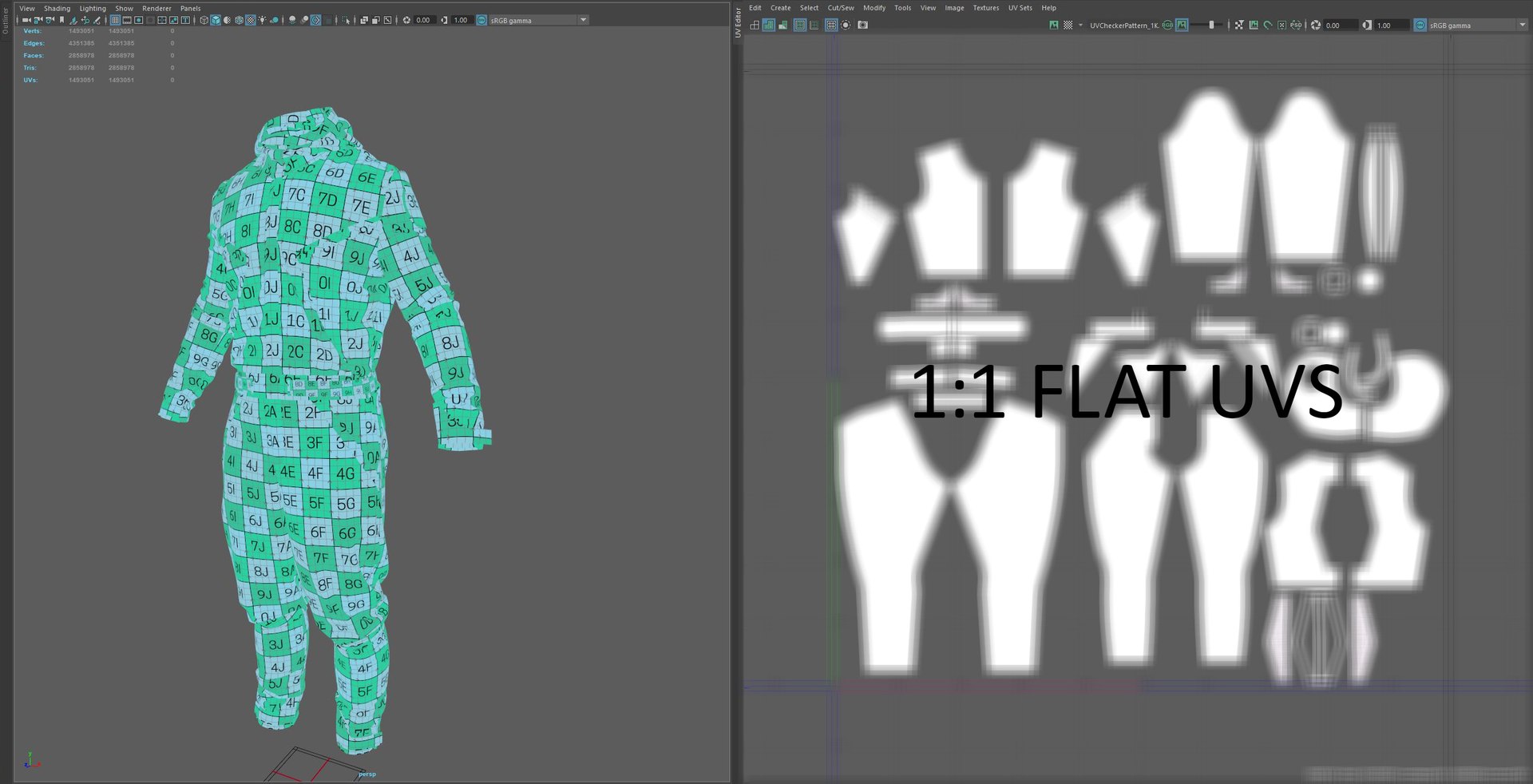
Task: Open the UV Editor Select menu
Action: (809, 8)
